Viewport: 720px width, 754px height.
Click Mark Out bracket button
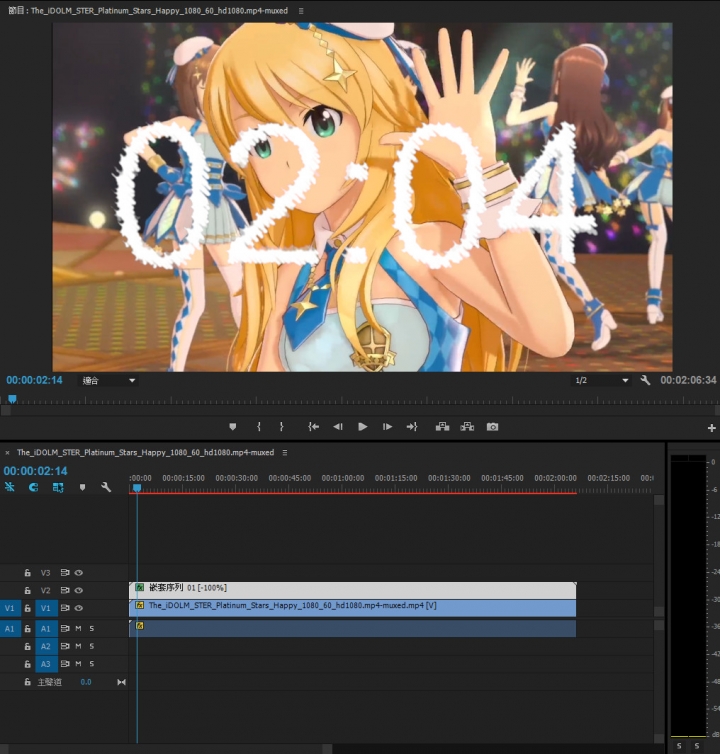[281, 427]
